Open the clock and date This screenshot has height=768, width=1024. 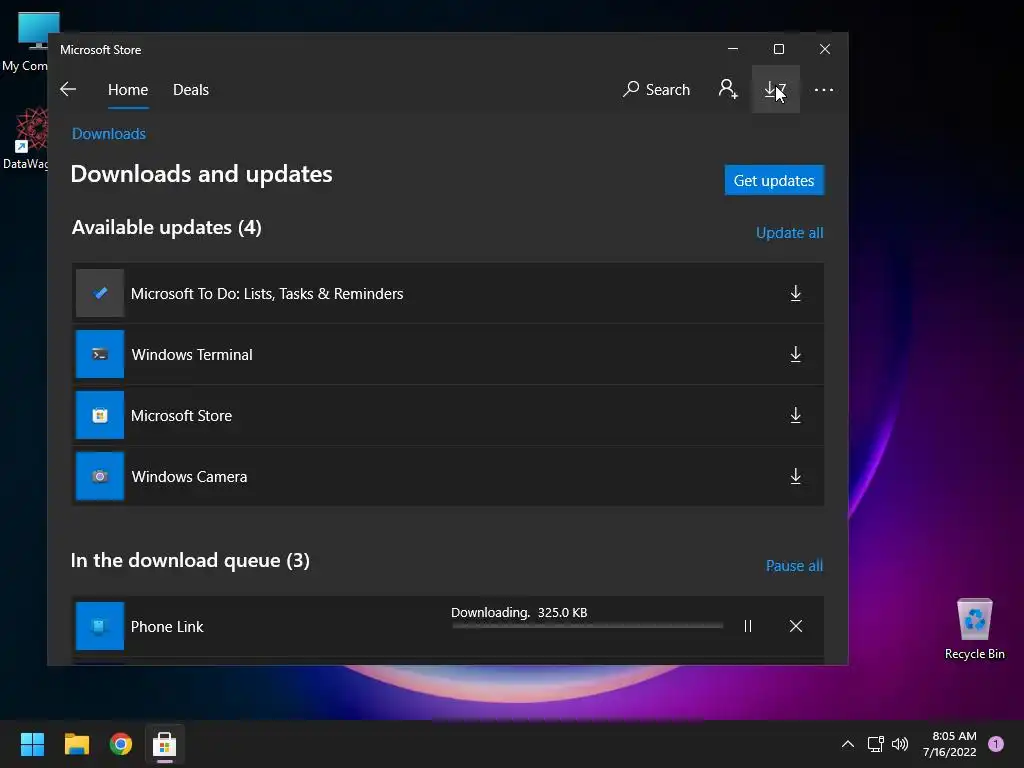[950, 744]
